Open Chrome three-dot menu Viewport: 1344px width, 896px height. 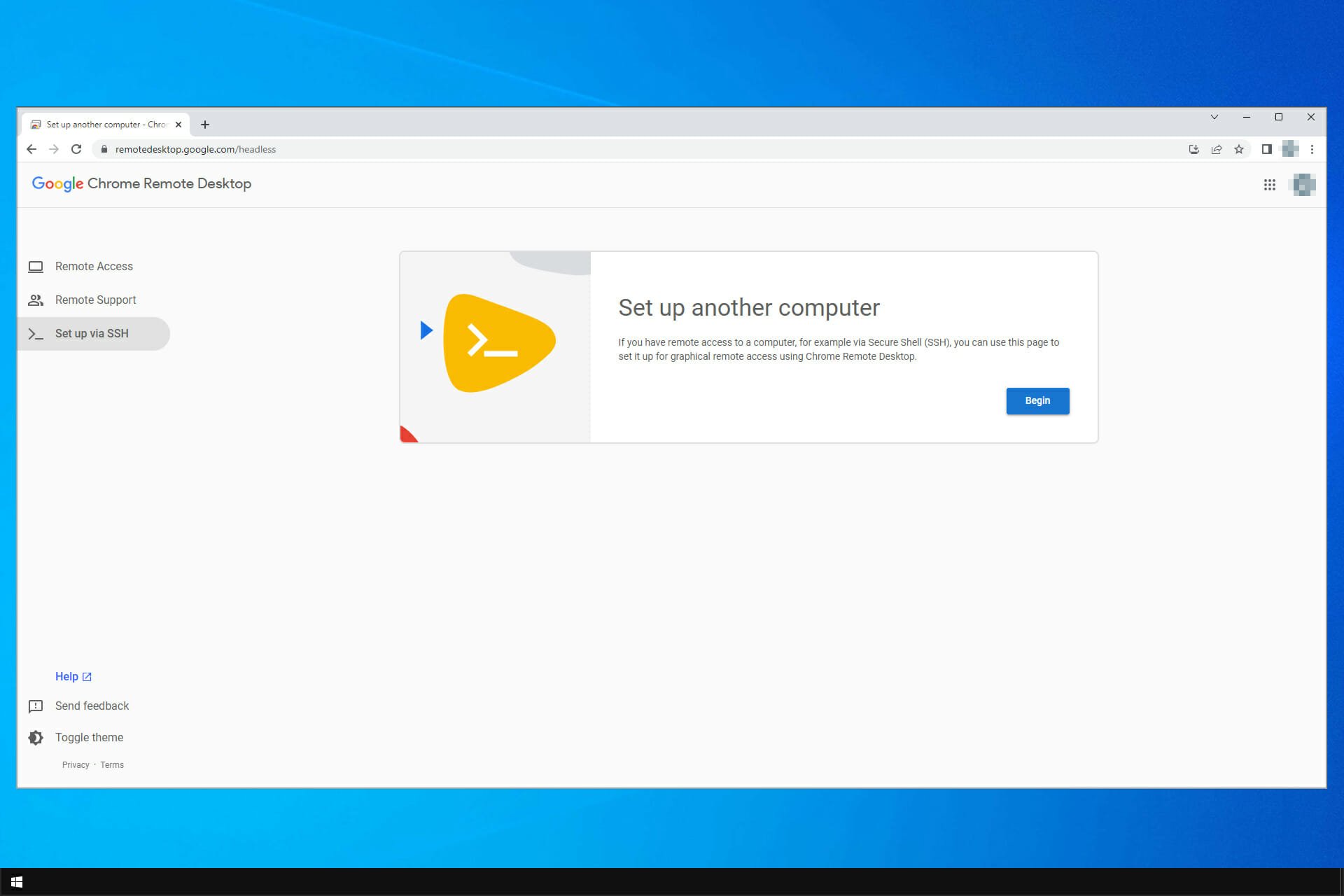[1312, 149]
